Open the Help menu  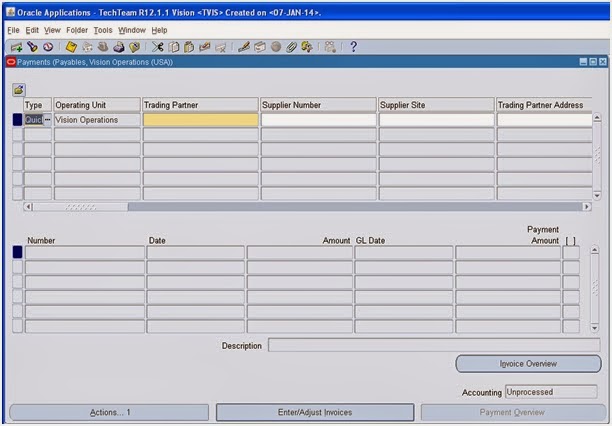(159, 30)
